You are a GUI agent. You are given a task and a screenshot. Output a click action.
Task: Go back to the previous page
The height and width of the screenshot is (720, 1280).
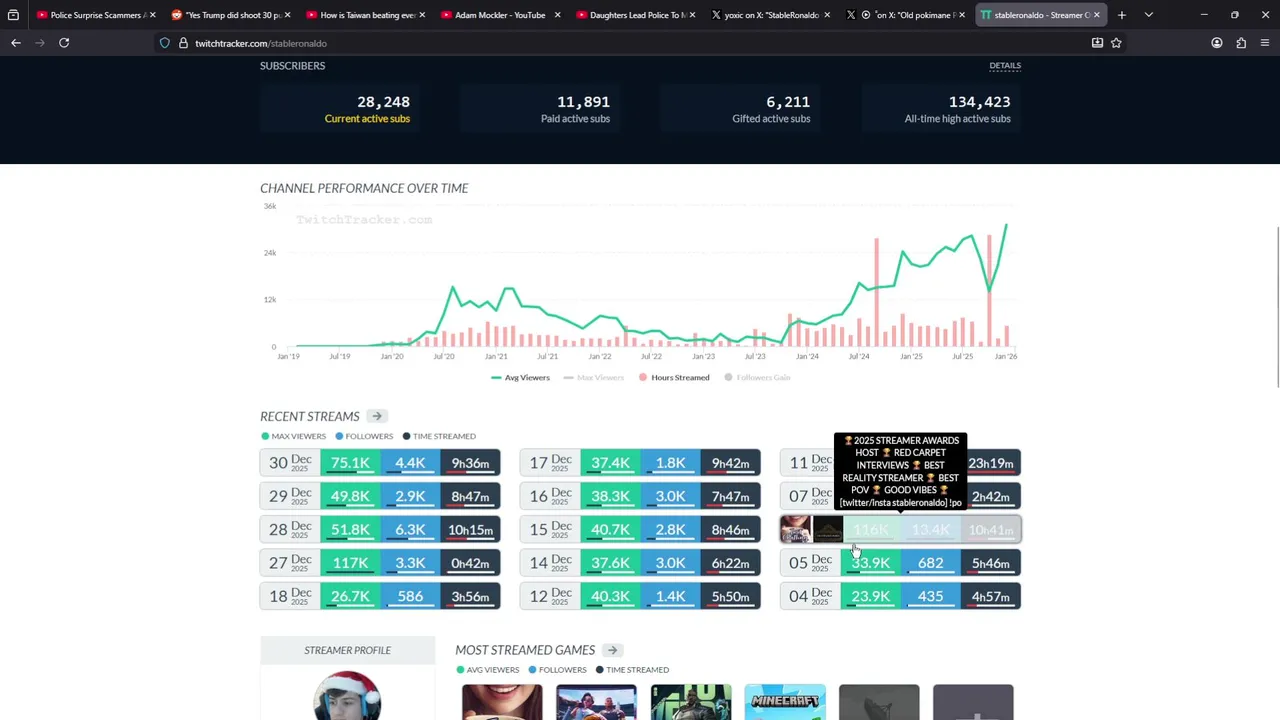(16, 43)
